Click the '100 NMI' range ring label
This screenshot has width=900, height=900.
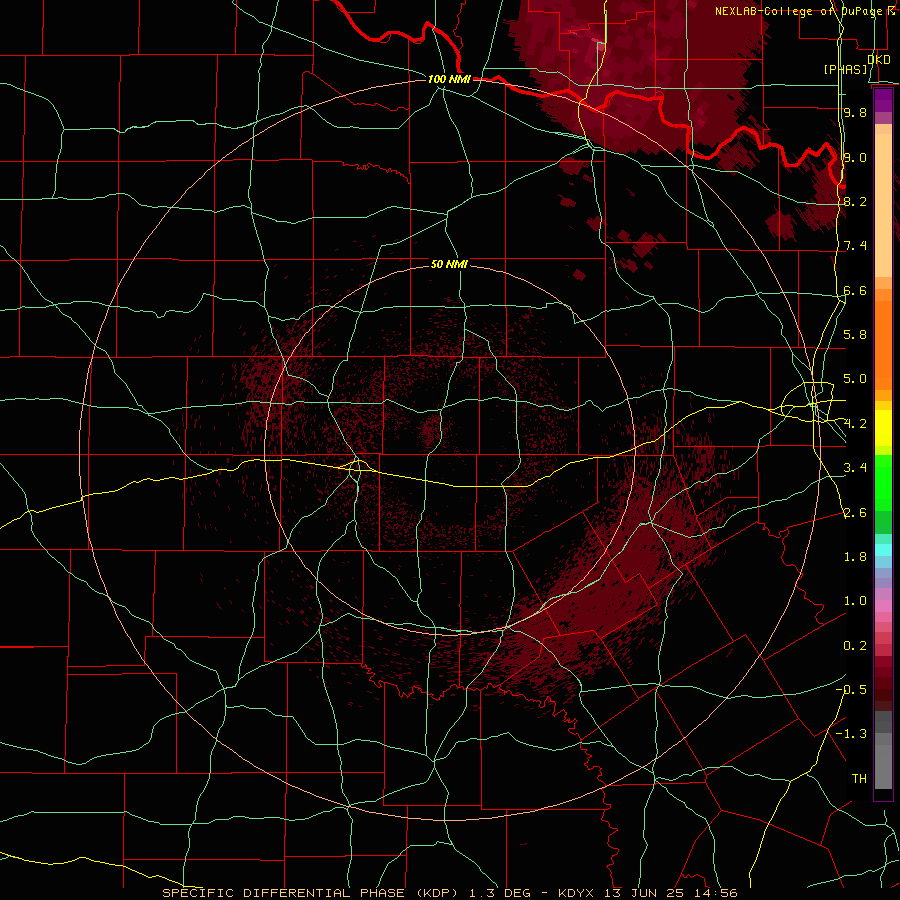pos(449,79)
